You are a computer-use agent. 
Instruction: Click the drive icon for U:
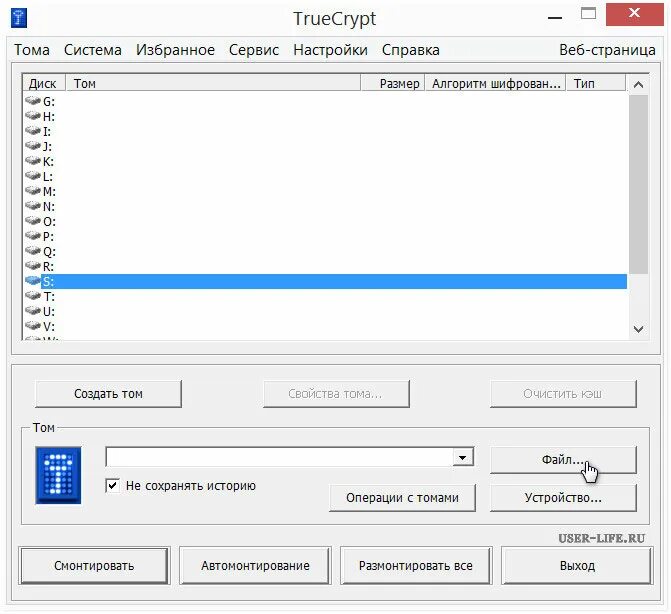tap(33, 311)
